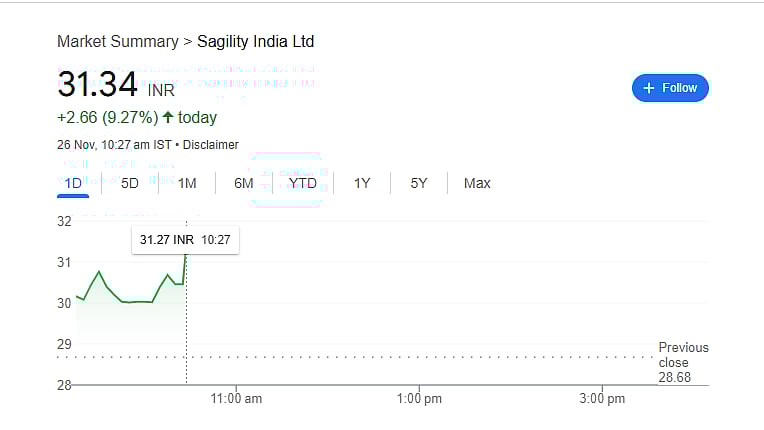This screenshot has height=430, width=764.
Task: Click the 3:00 pm time axis label
Action: (602, 399)
